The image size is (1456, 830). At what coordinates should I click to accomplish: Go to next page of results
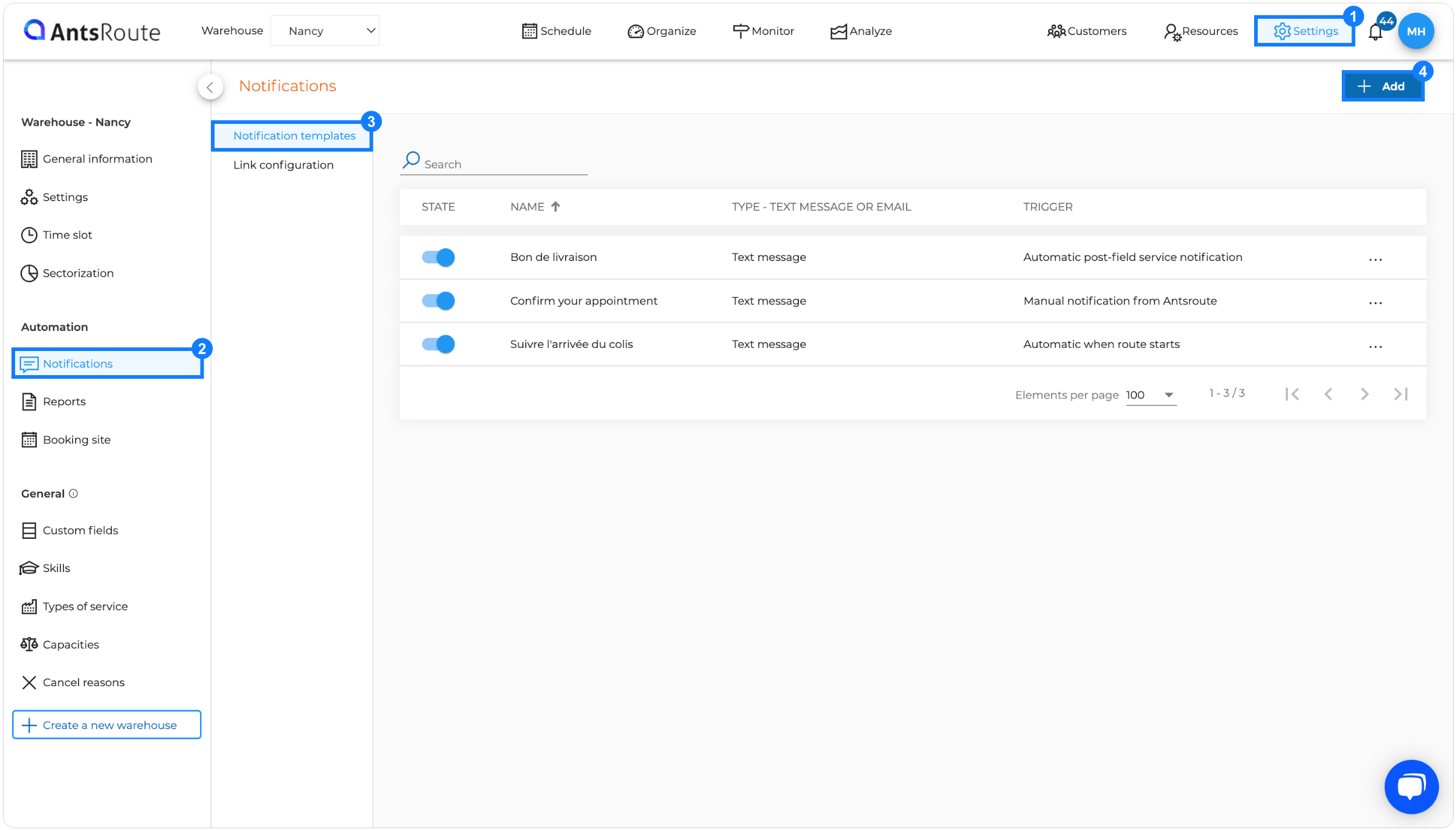(x=1365, y=394)
